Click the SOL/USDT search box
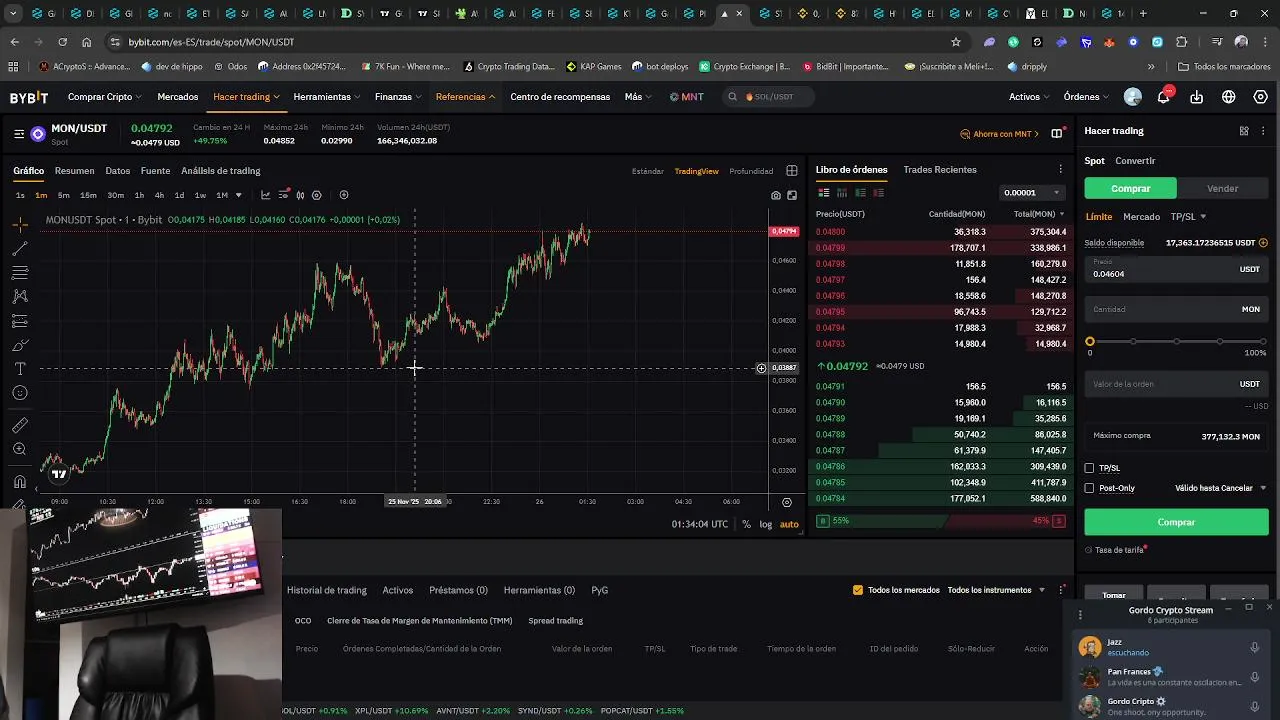The height and width of the screenshot is (720, 1280). coord(770,97)
